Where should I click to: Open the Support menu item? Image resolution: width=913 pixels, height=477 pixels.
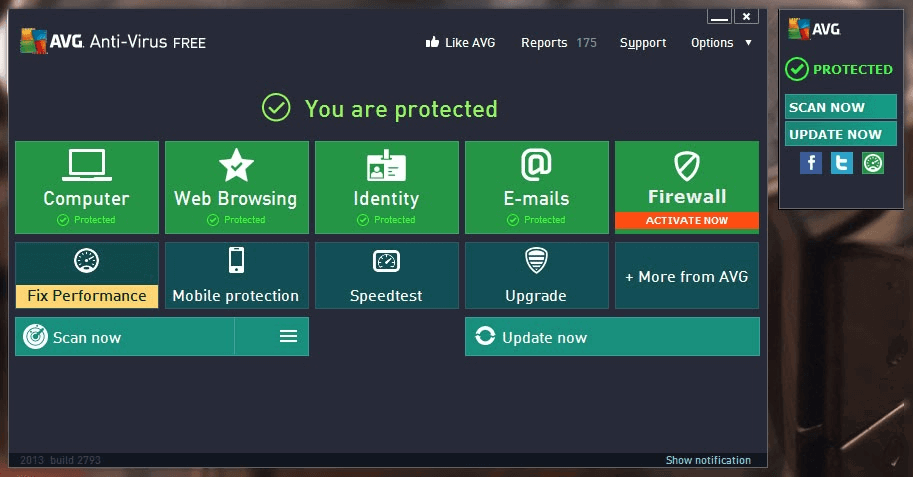click(642, 43)
